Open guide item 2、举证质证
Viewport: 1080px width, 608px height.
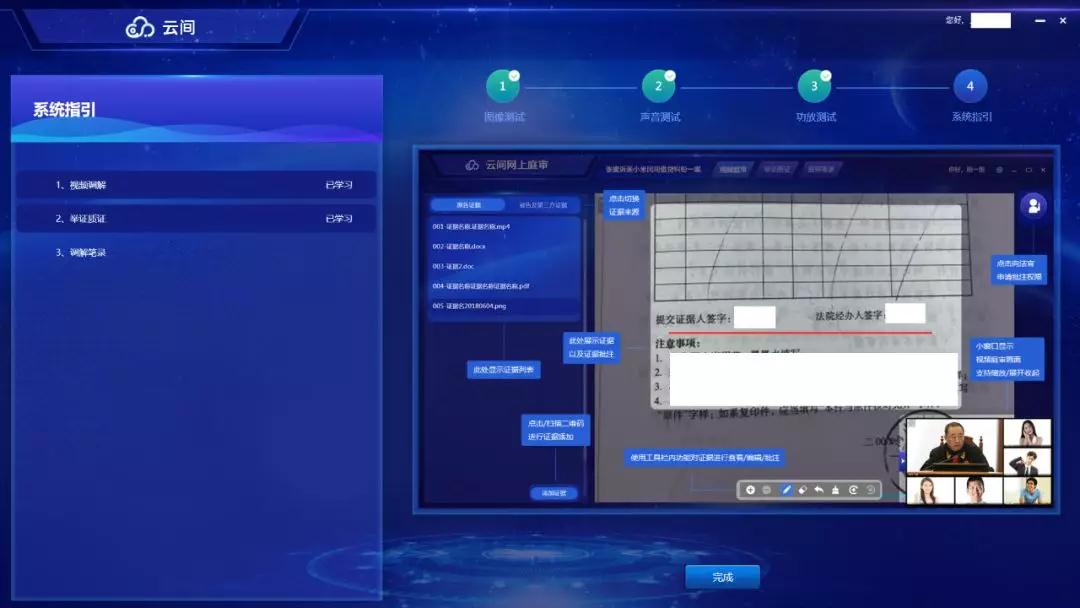[196, 218]
